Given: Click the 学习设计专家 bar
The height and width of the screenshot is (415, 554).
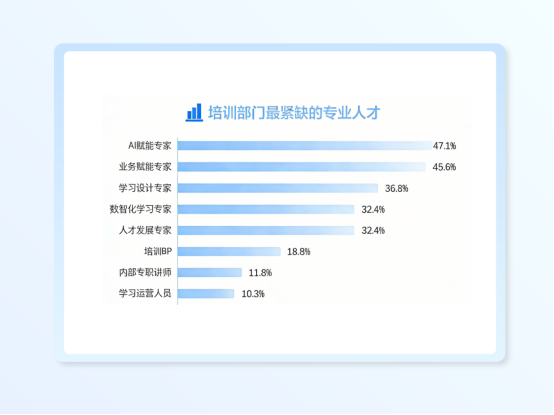Looking at the screenshot, I should (278, 188).
